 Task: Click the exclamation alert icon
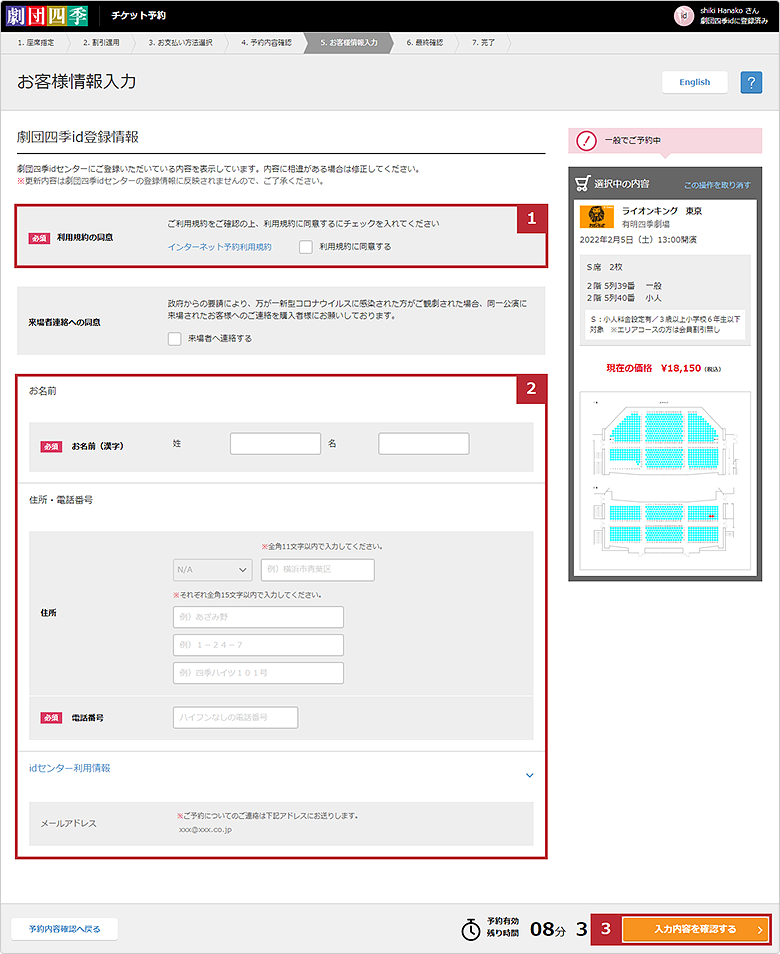click(x=586, y=141)
